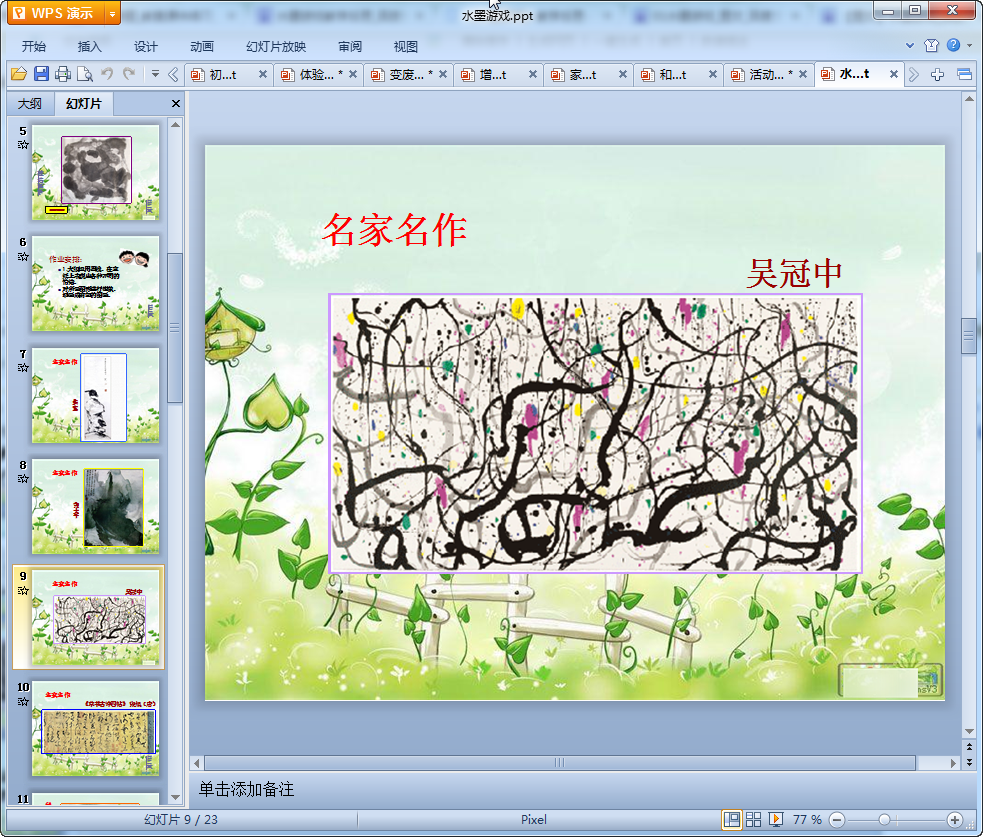Switch to Normal view icon in status bar

coord(732,819)
